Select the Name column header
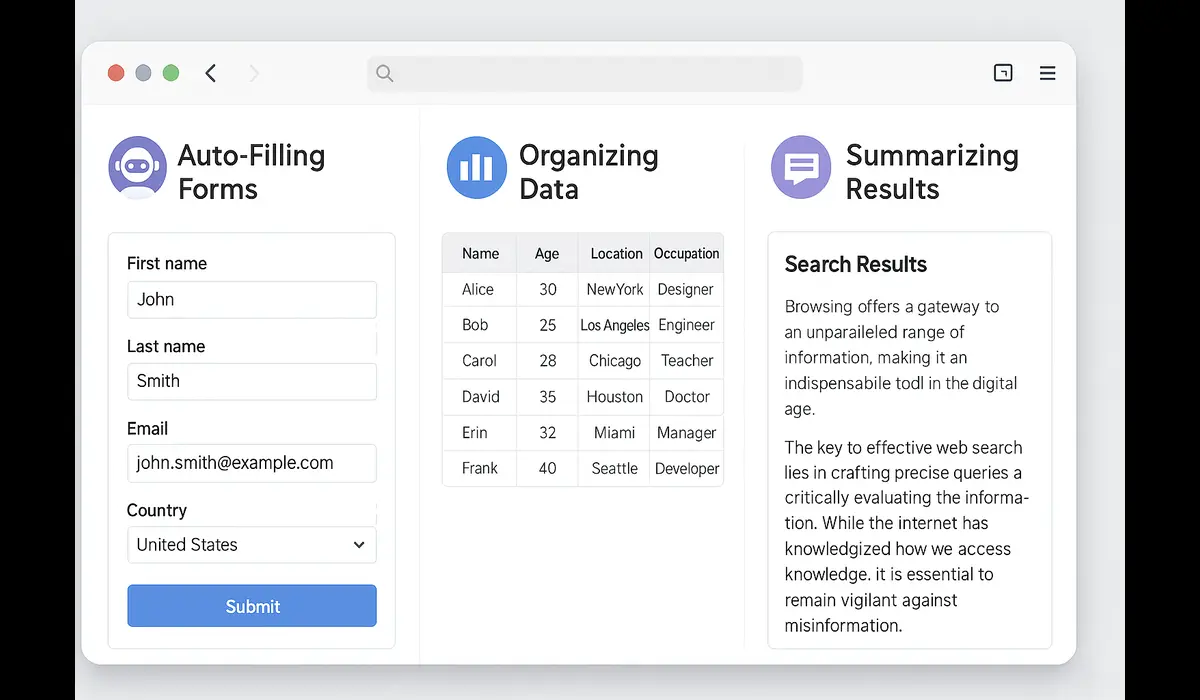The height and width of the screenshot is (700, 1200). tap(479, 253)
